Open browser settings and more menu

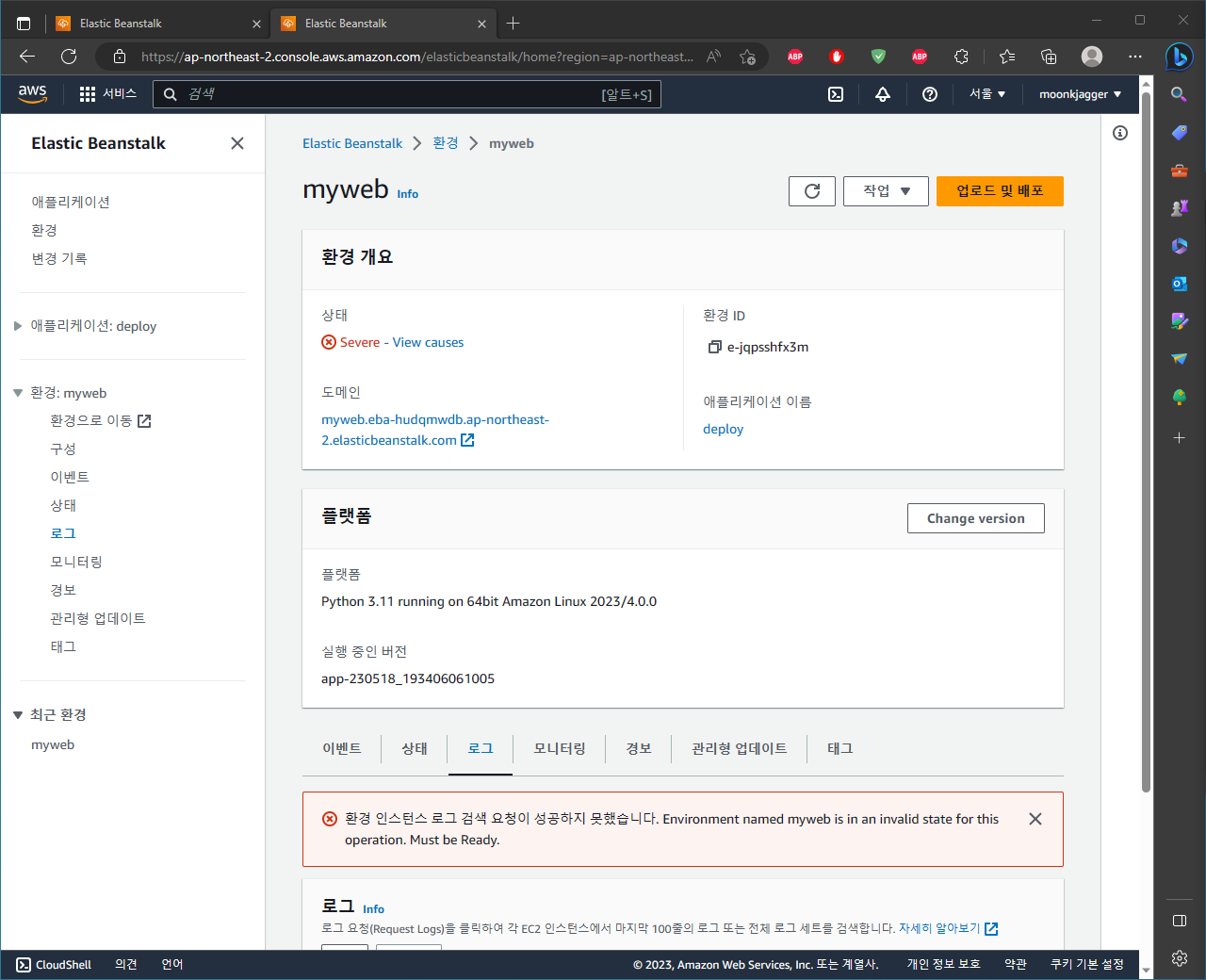[1135, 57]
